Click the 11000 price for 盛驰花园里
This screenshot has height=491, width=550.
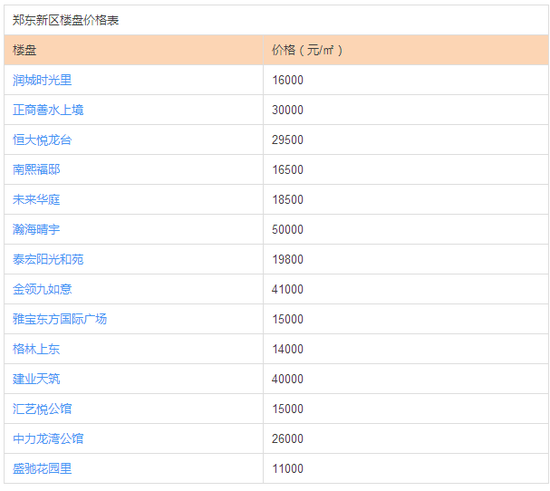(288, 469)
